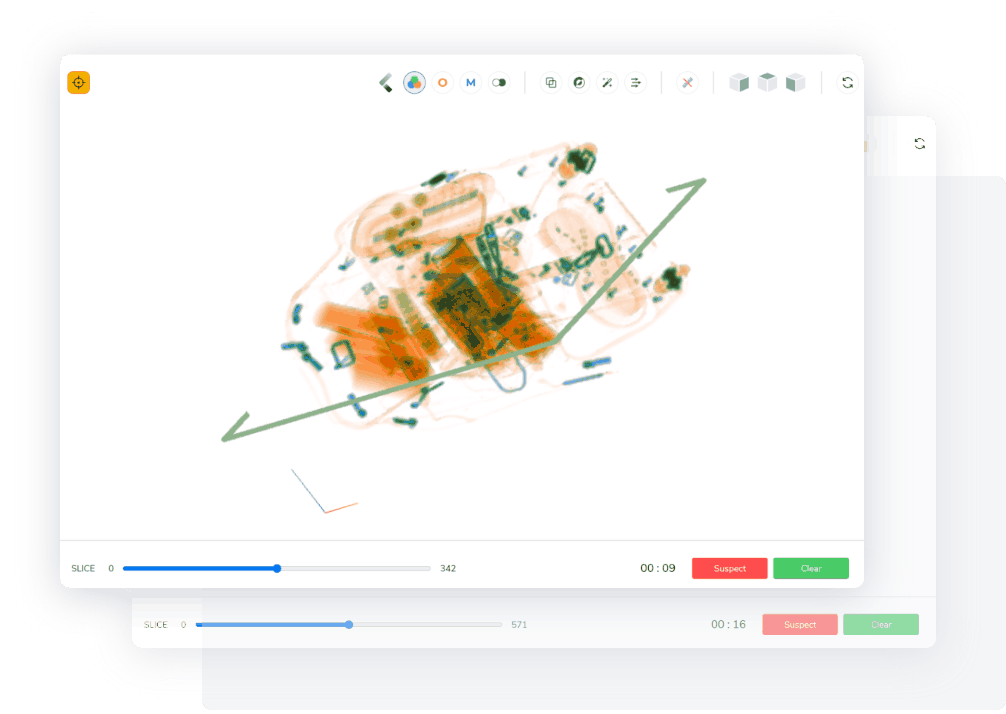Mark the scan as Clear
1006x714 pixels.
coord(810,568)
